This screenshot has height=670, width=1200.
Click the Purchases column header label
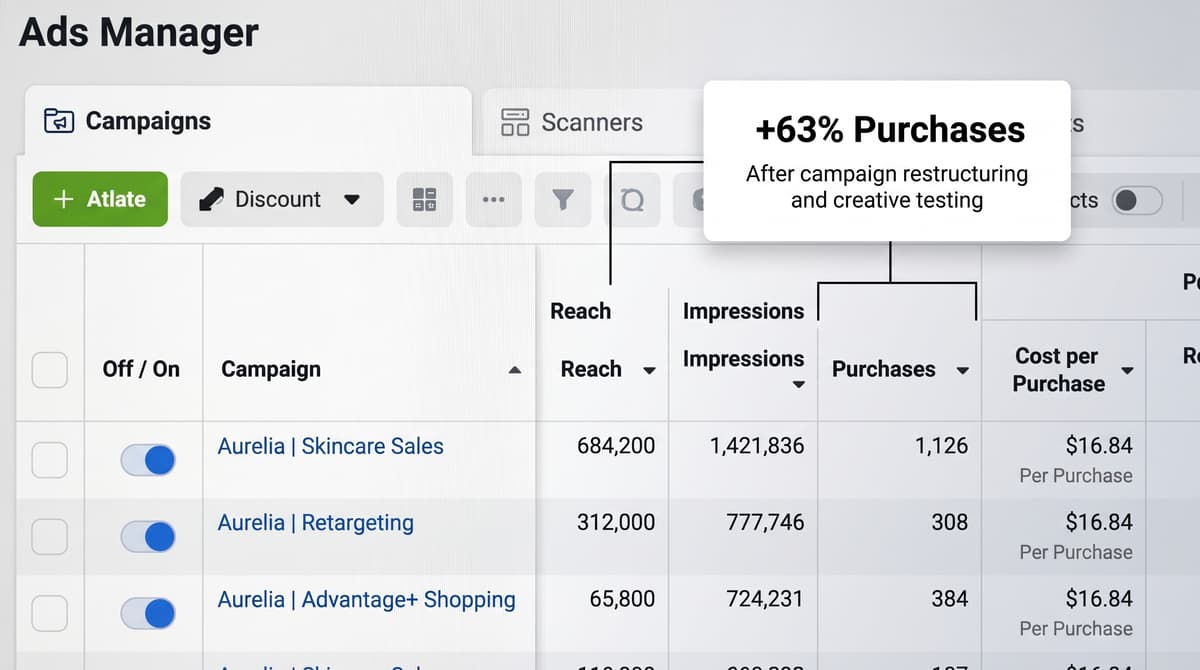coord(884,369)
